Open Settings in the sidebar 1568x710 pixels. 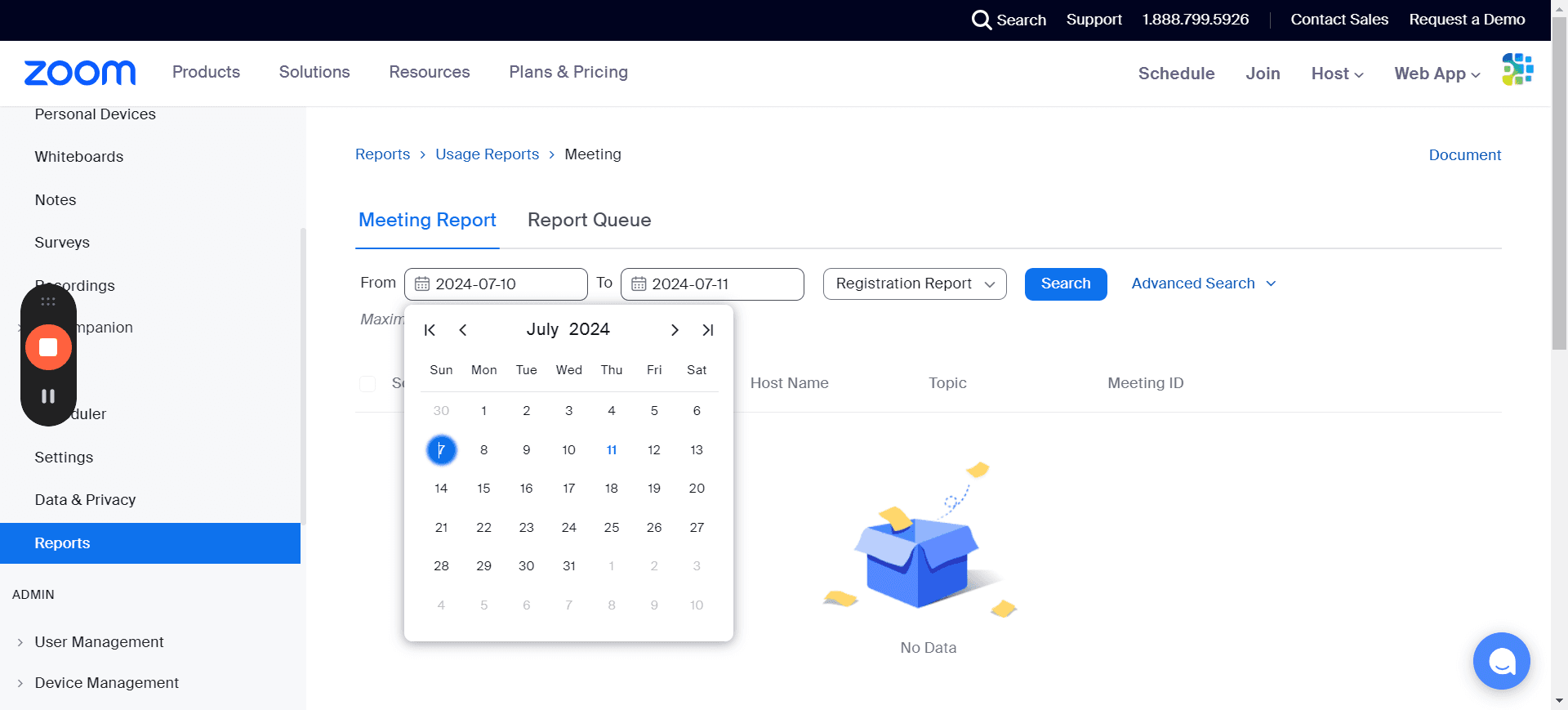(x=64, y=458)
